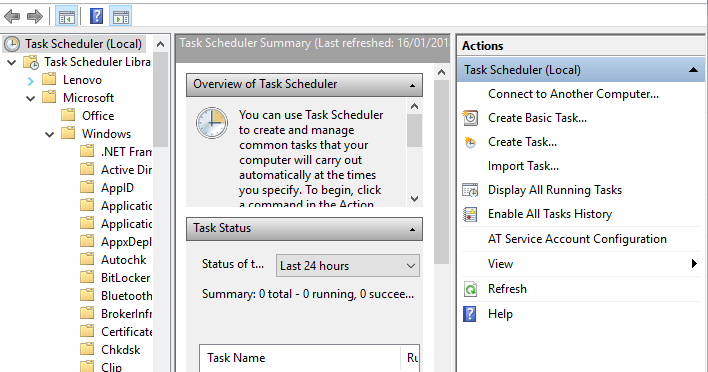The width and height of the screenshot is (708, 372).
Task: Toggle the Show/Hide Action Pane icon
Action: tap(121, 17)
